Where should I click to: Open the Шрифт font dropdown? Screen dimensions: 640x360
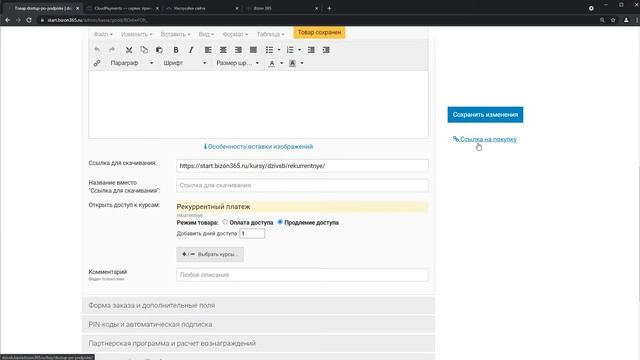(184, 63)
